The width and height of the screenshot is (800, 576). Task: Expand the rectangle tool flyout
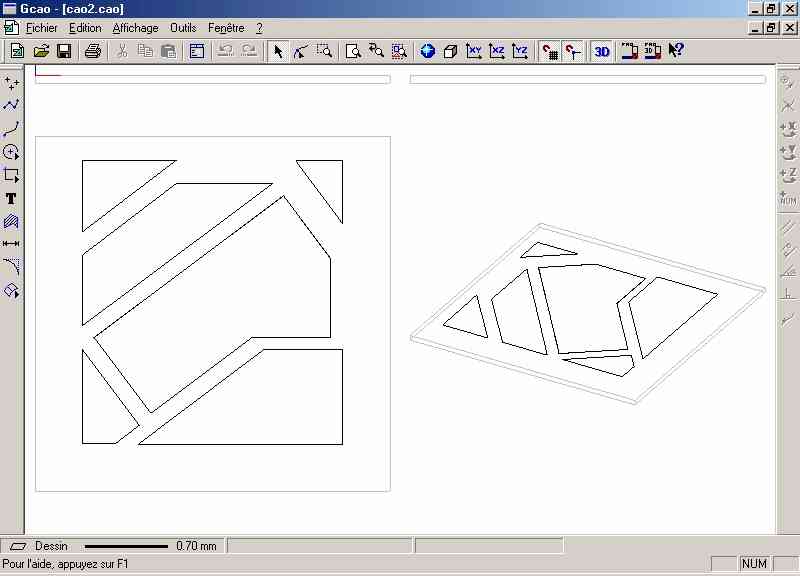point(11,175)
